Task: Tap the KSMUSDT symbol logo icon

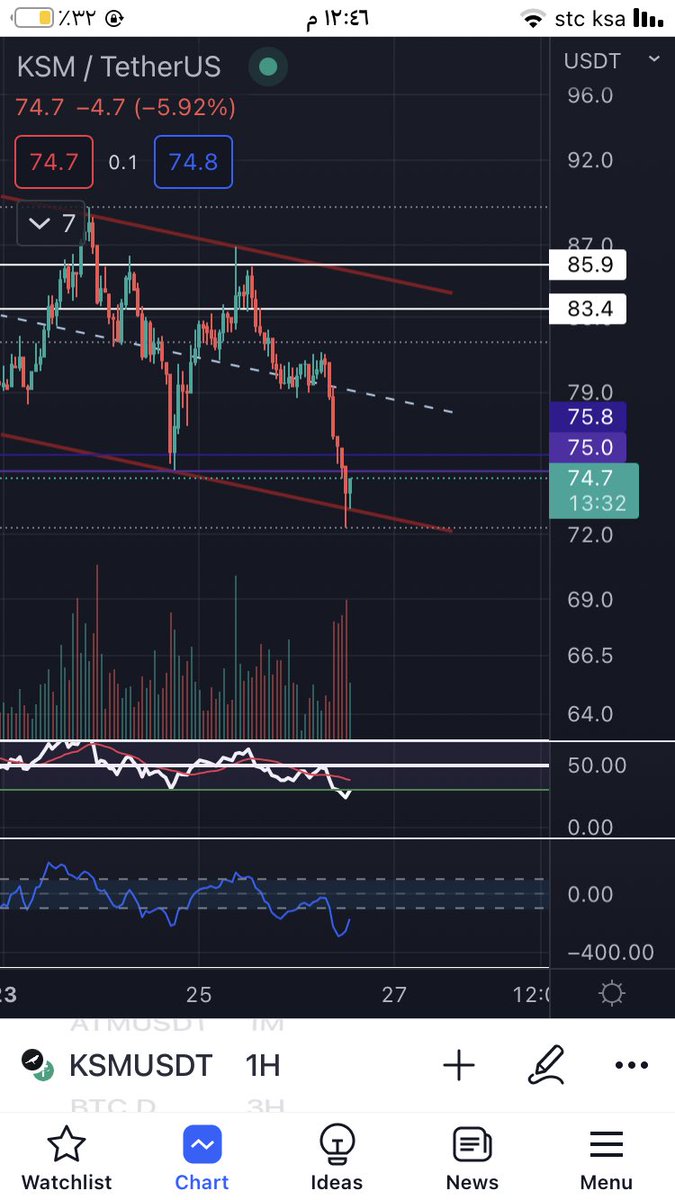Action: (x=37, y=1065)
